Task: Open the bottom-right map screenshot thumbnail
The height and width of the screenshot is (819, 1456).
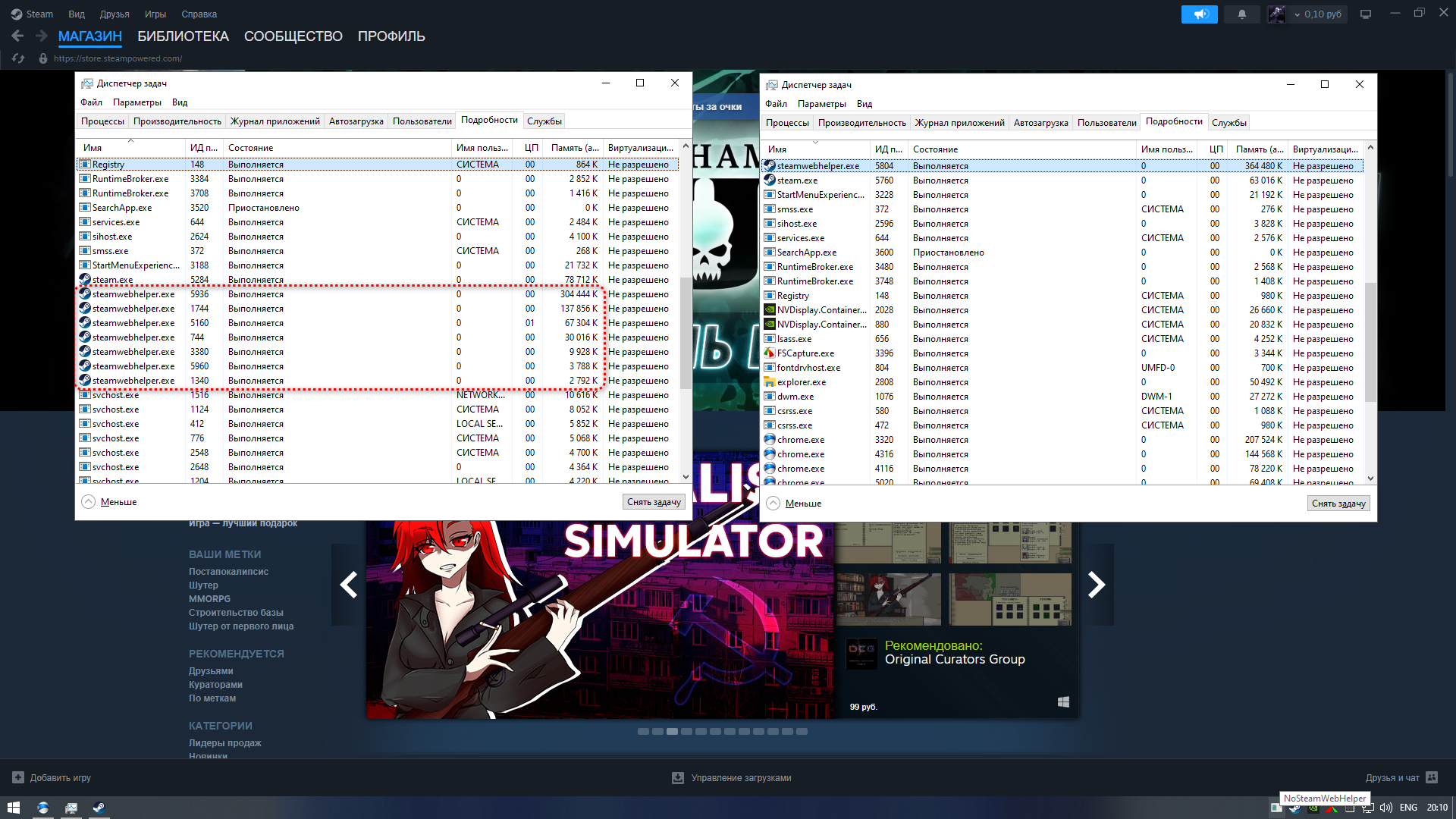Action: coord(1010,599)
